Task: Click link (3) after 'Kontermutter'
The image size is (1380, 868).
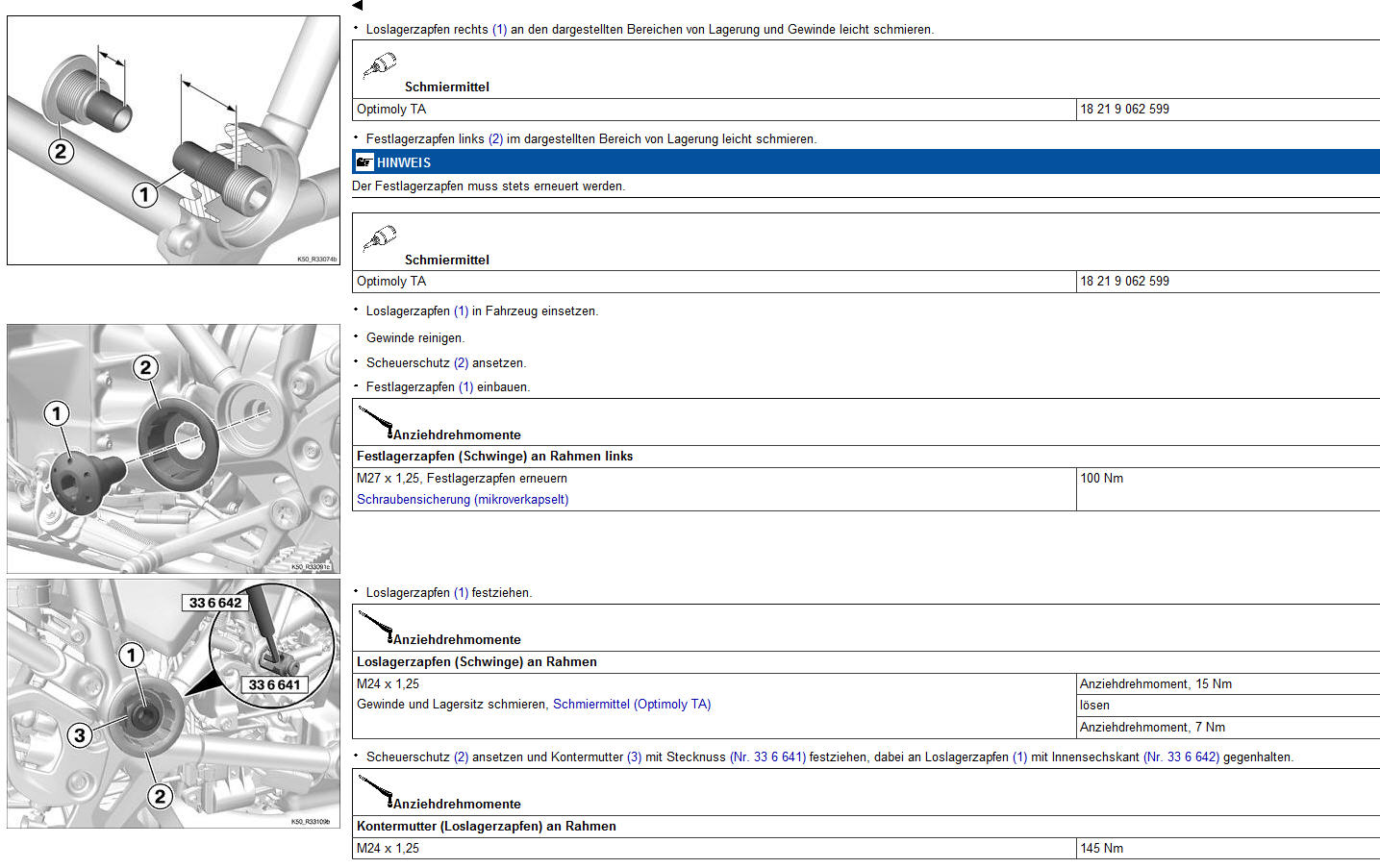Action: pos(634,757)
